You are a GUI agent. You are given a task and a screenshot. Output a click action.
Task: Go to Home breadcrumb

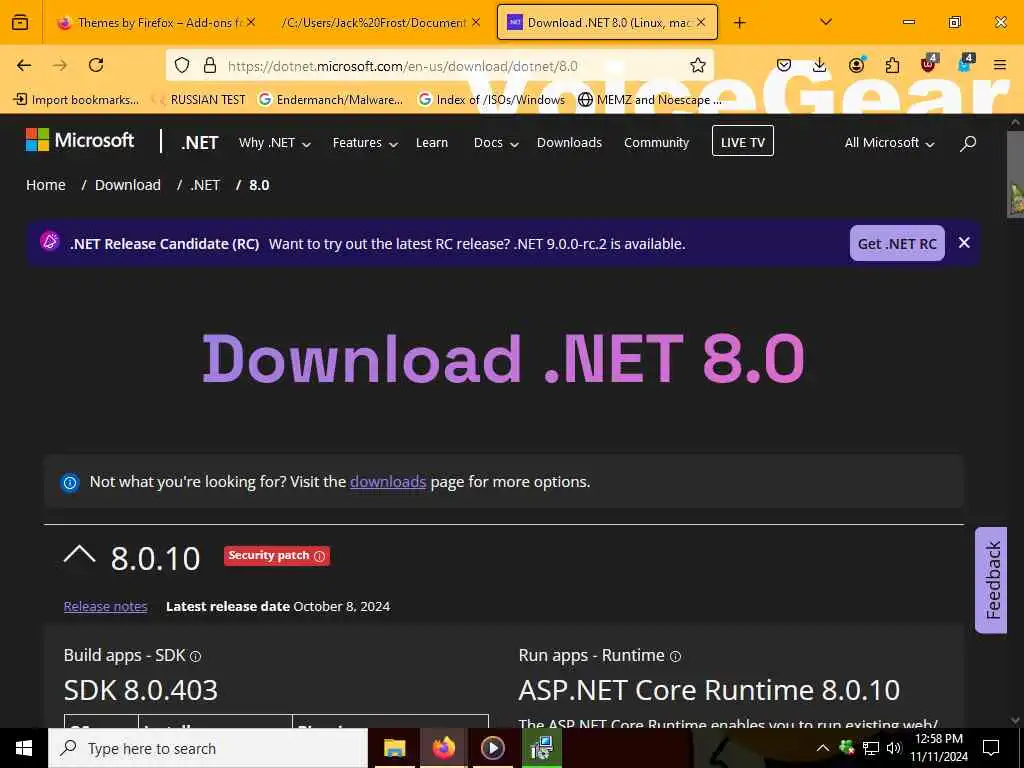(x=46, y=185)
